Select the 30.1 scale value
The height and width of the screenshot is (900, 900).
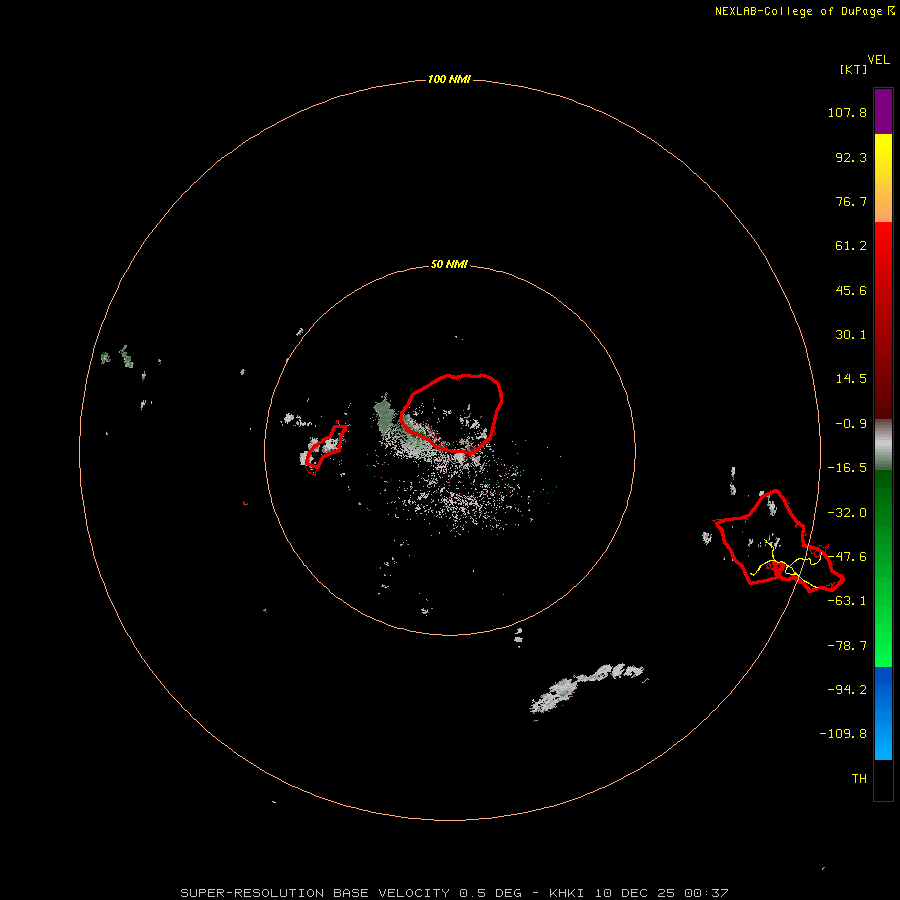coord(851,335)
